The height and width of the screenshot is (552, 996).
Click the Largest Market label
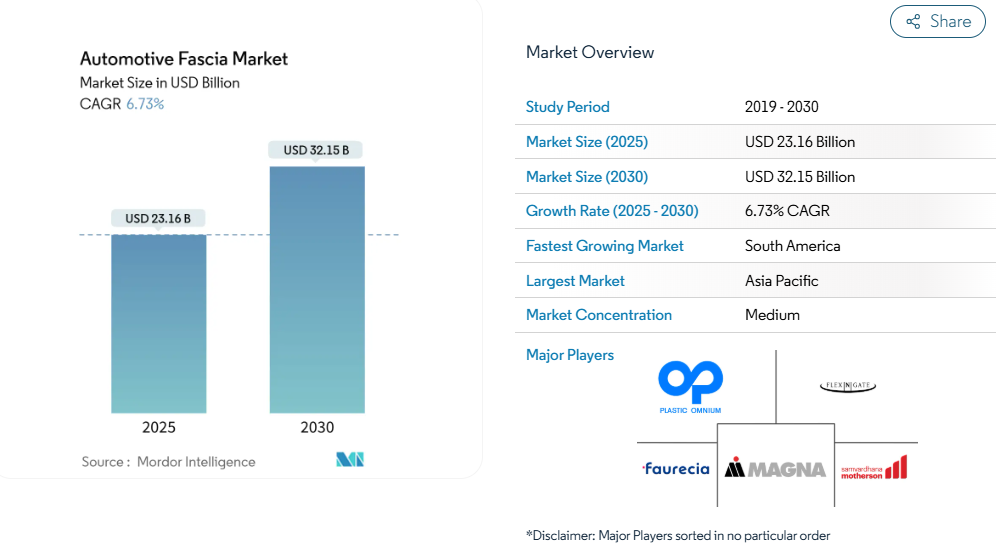(575, 281)
